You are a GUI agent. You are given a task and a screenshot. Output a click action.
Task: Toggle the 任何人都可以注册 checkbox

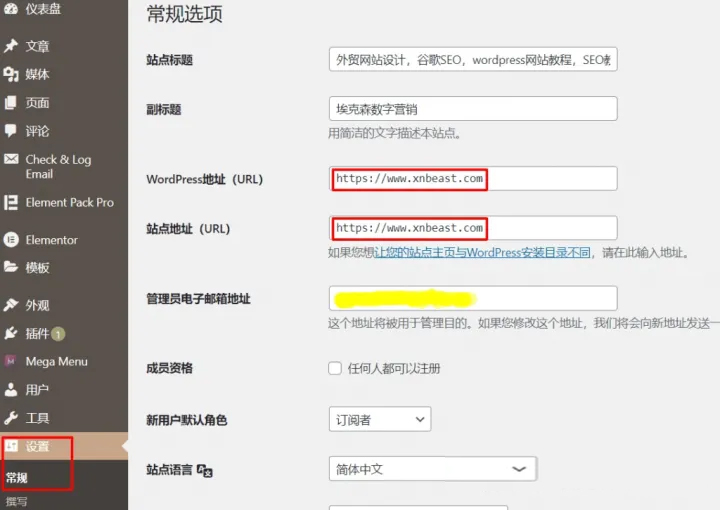point(335,368)
